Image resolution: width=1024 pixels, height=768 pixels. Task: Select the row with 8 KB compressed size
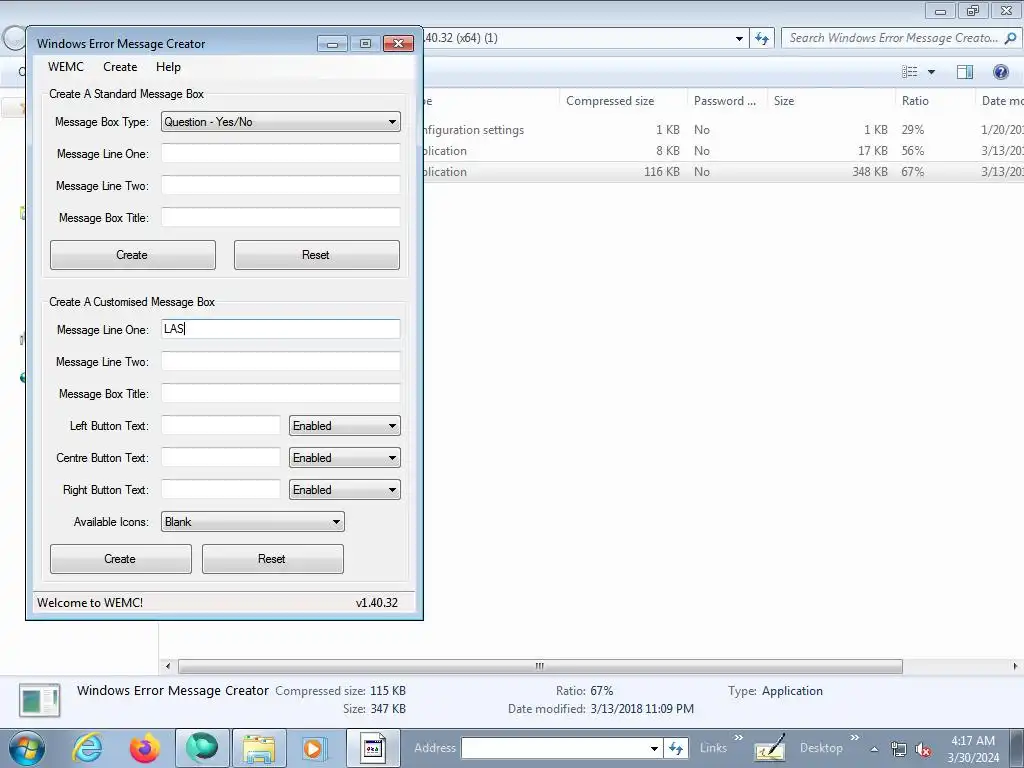tap(724, 151)
